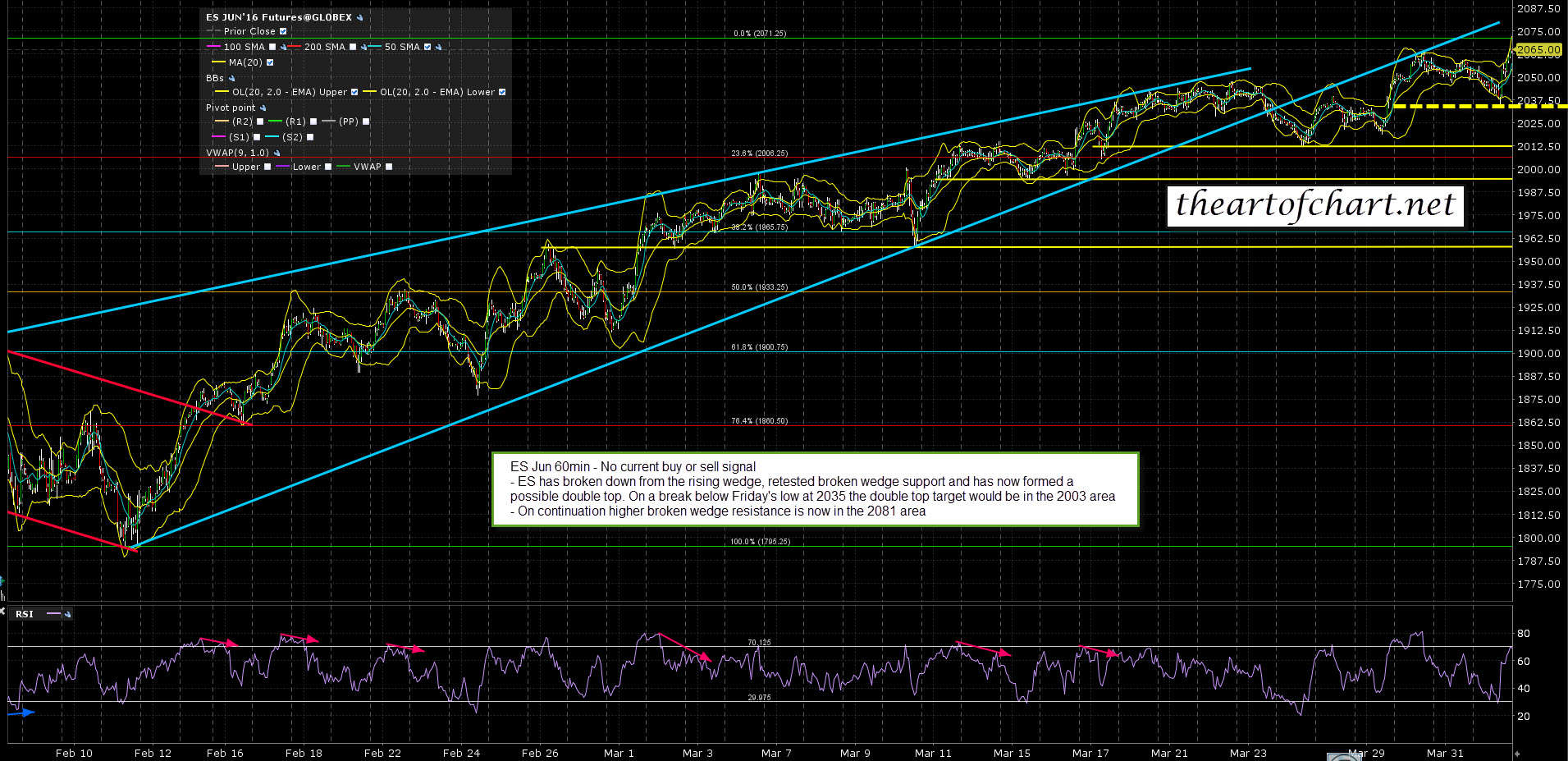This screenshot has width=1568, height=761.
Task: Open settings wrench for ES JUN'16 Futures
Action: (x=359, y=17)
